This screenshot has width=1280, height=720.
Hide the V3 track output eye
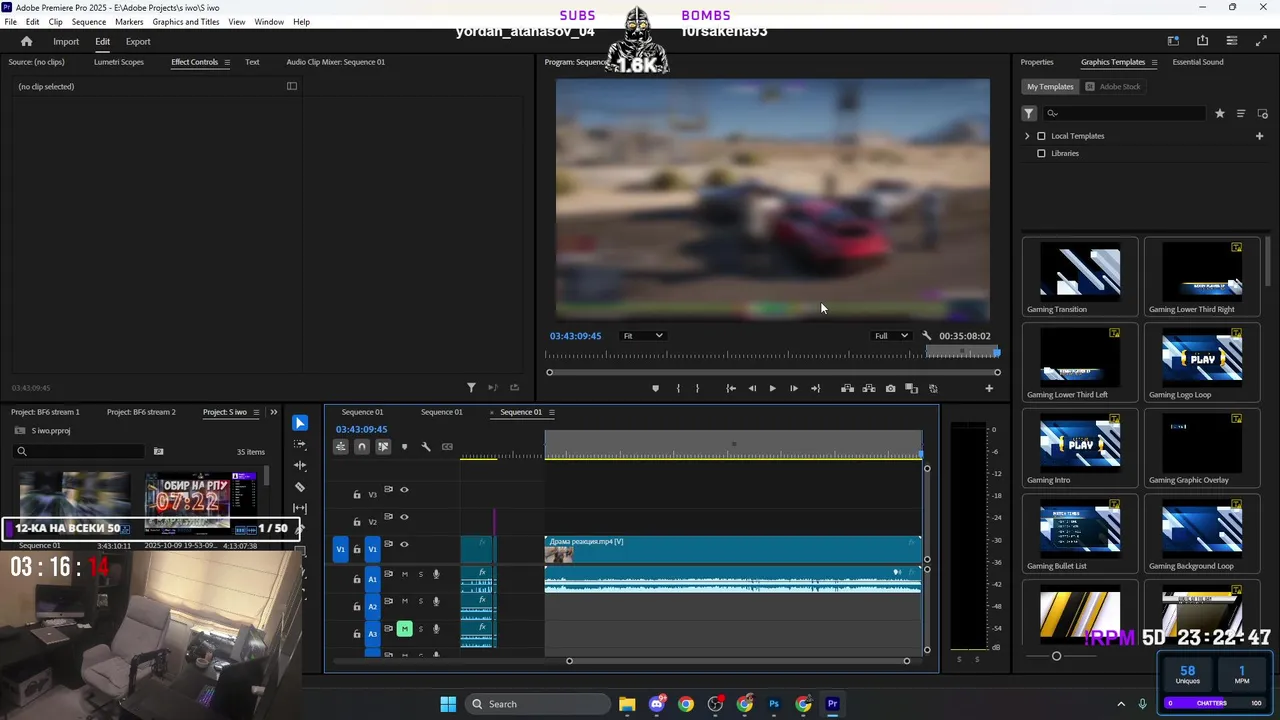pos(404,490)
